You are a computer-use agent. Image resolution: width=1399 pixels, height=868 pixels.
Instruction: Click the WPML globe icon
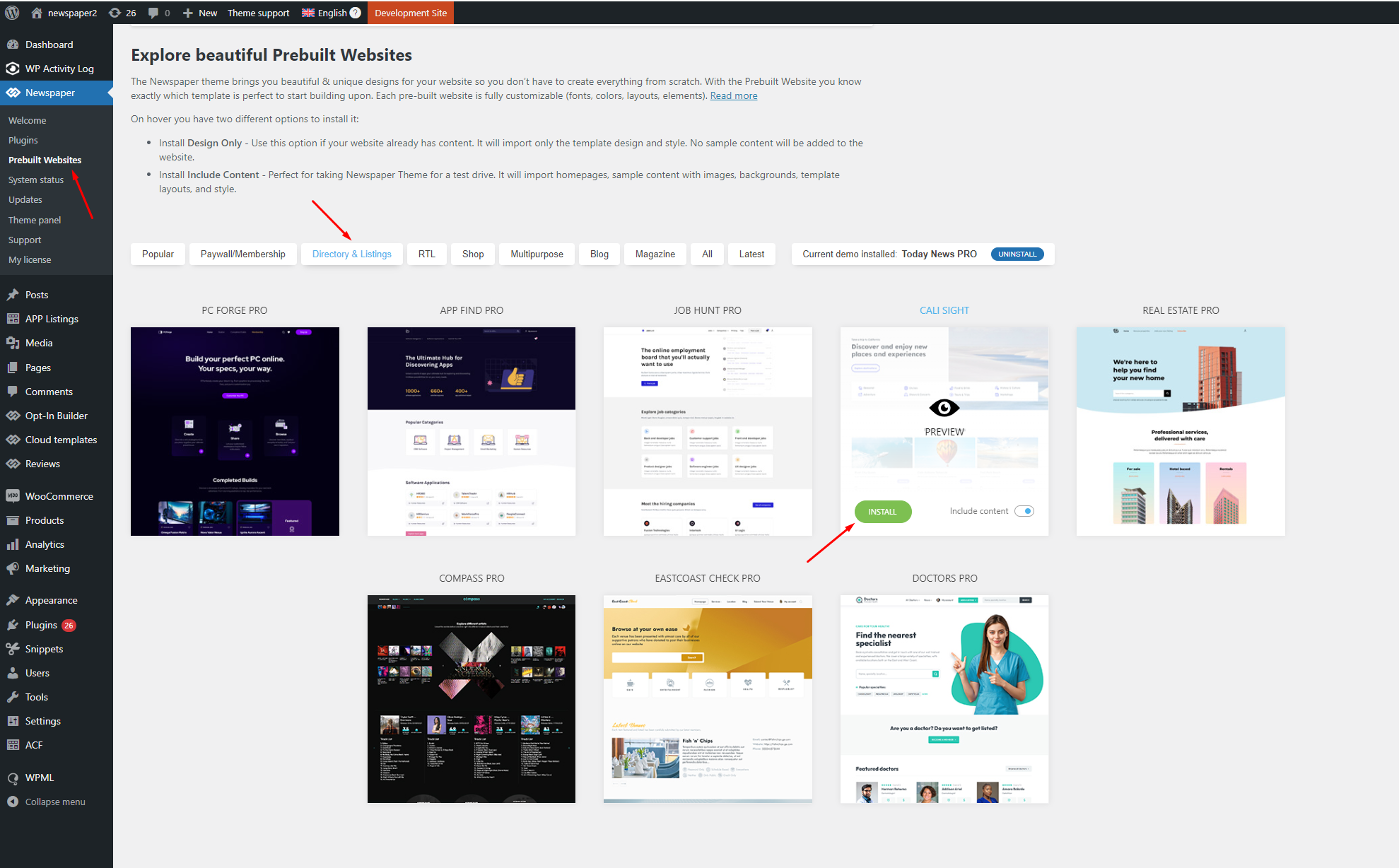point(13,778)
